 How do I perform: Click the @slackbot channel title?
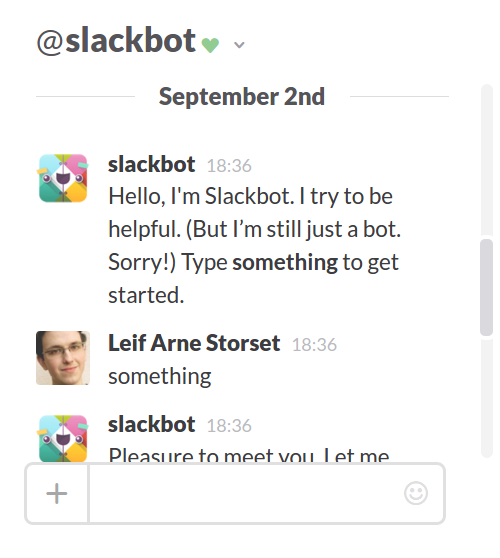(x=116, y=41)
